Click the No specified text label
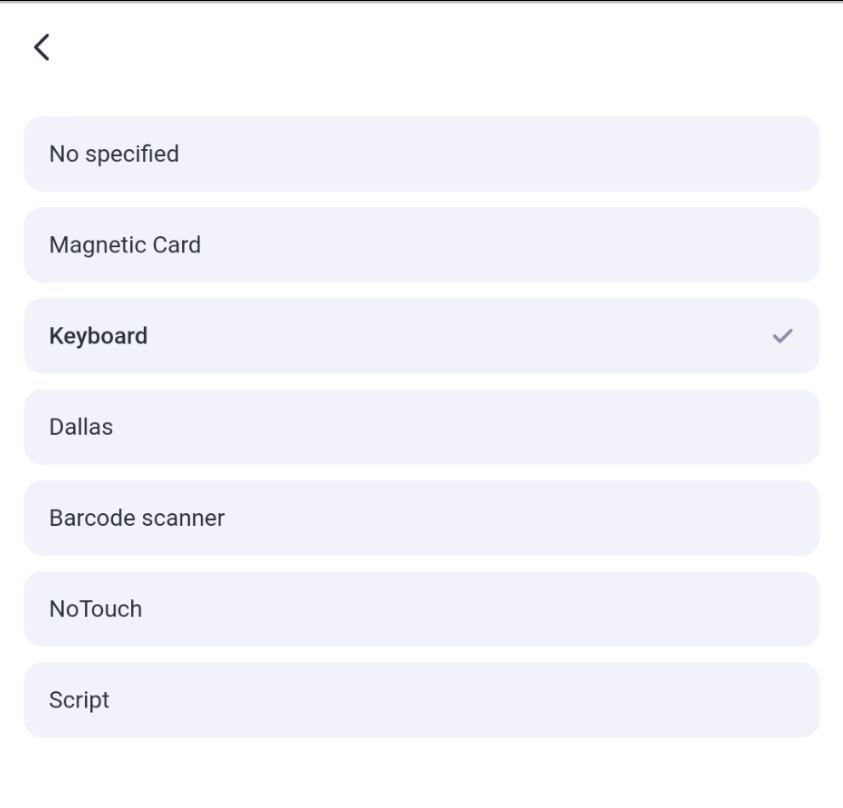843x808 pixels. (114, 154)
